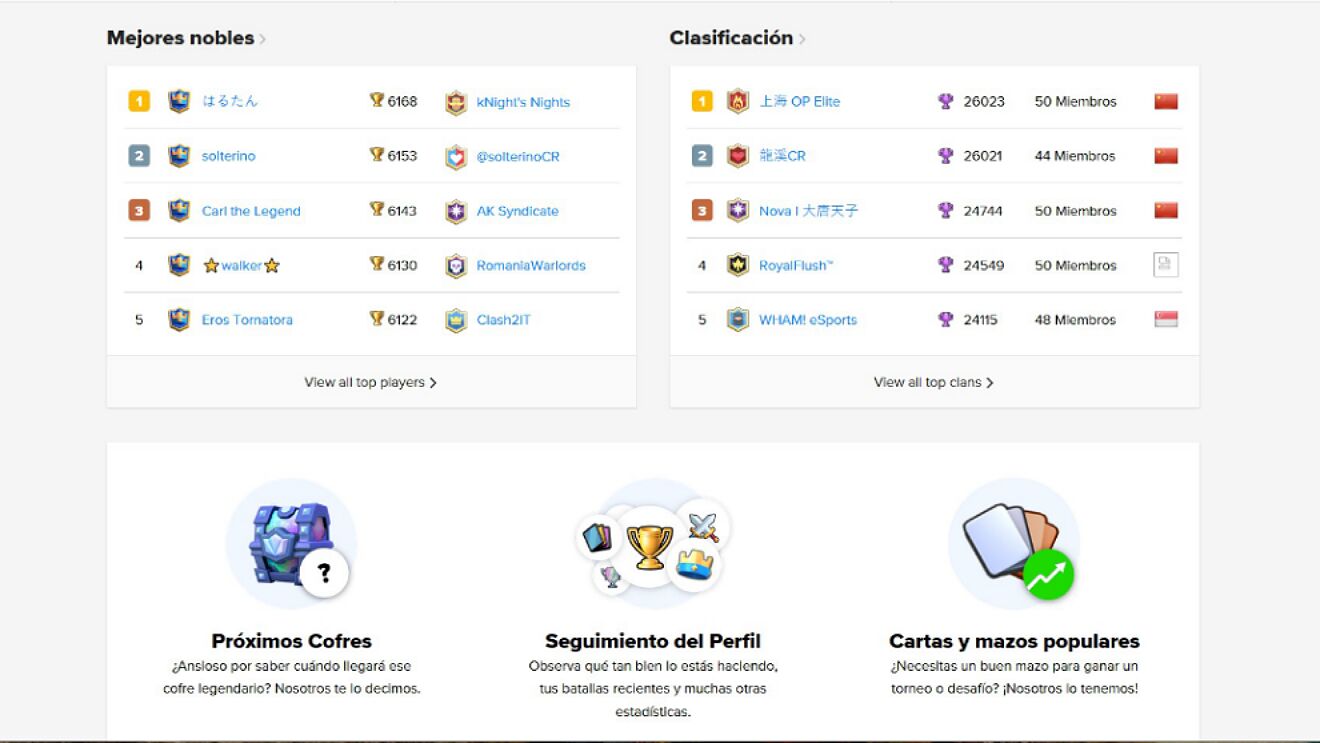This screenshot has width=1320, height=743.
Task: Click the Clash2IT clan badge icon
Action: (456, 320)
